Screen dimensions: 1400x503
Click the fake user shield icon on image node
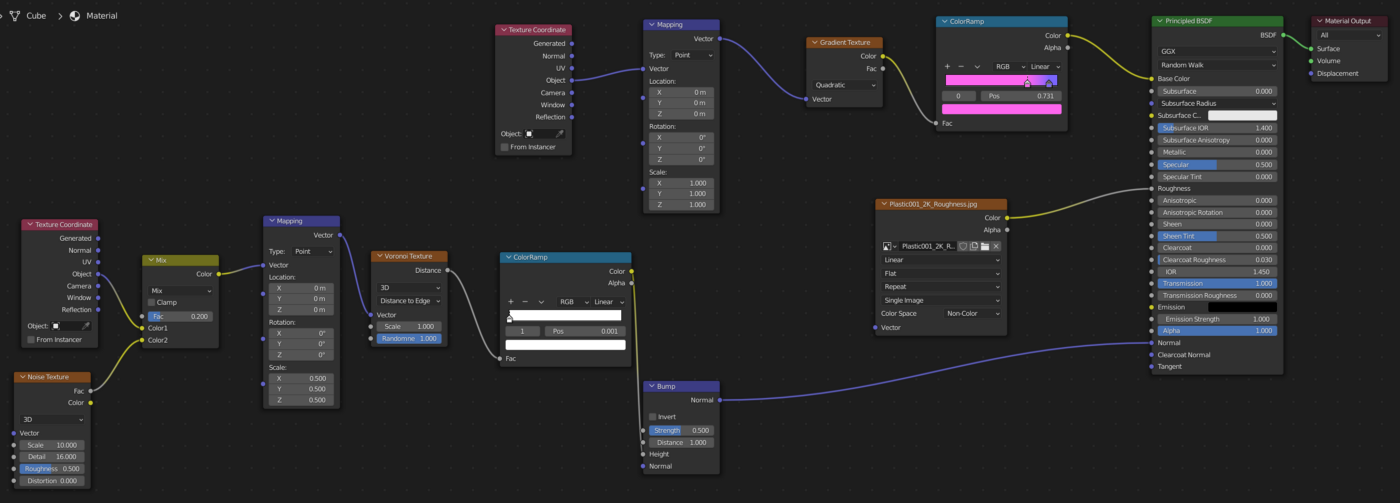[963, 246]
